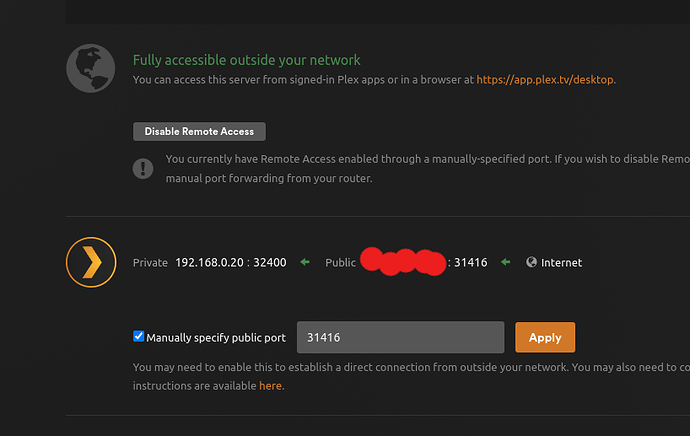The width and height of the screenshot is (690, 436).
Task: Focus the public port input field
Action: pyautogui.click(x=400, y=337)
